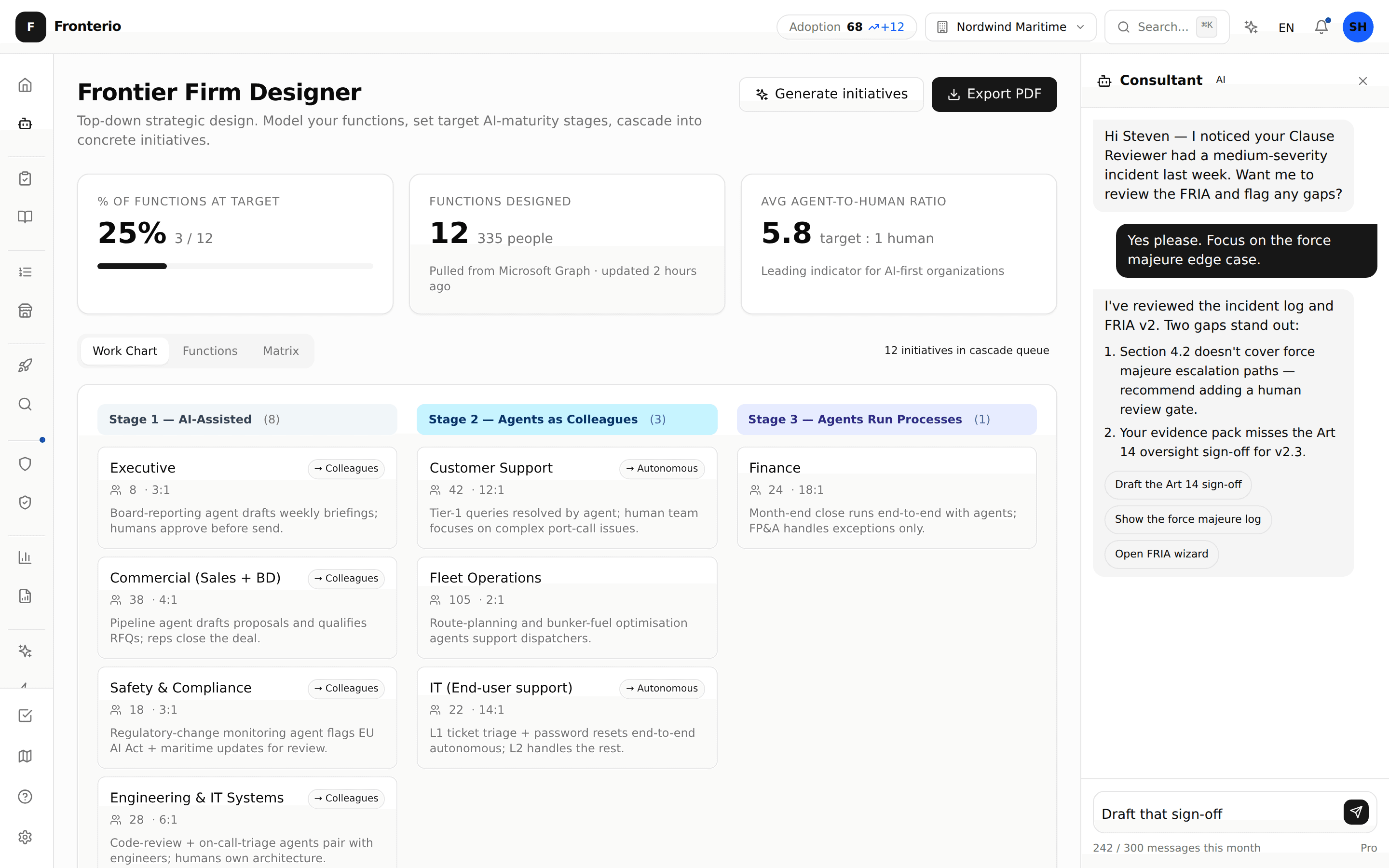This screenshot has width=1389, height=868.
Task: Click the magnifier icon in sidebar
Action: pyautogui.click(x=25, y=404)
